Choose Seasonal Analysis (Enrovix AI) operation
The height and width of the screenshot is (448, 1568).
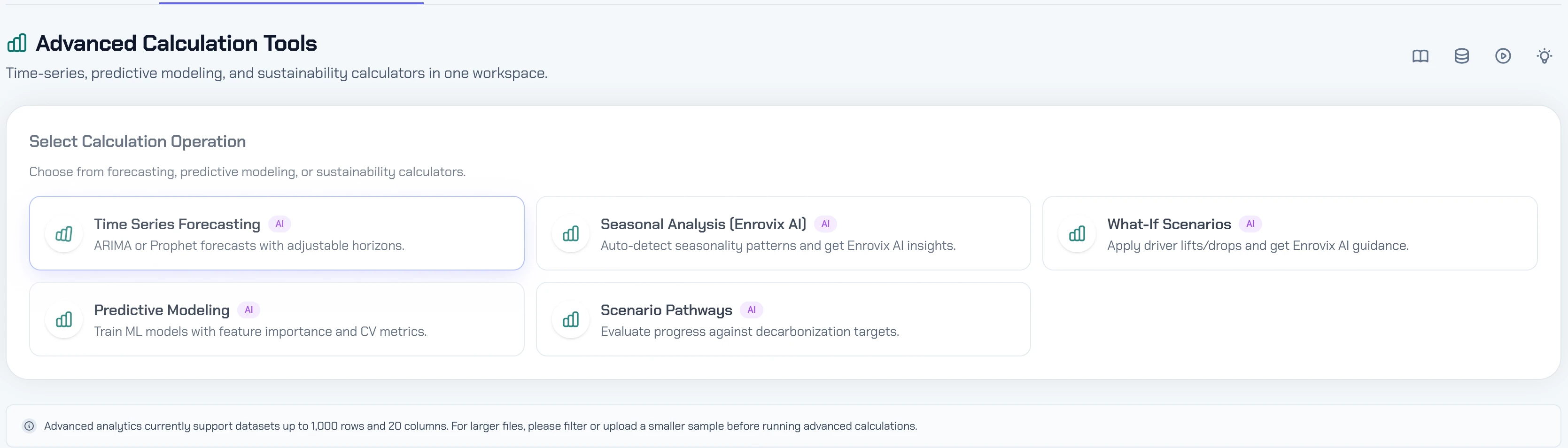703,224
